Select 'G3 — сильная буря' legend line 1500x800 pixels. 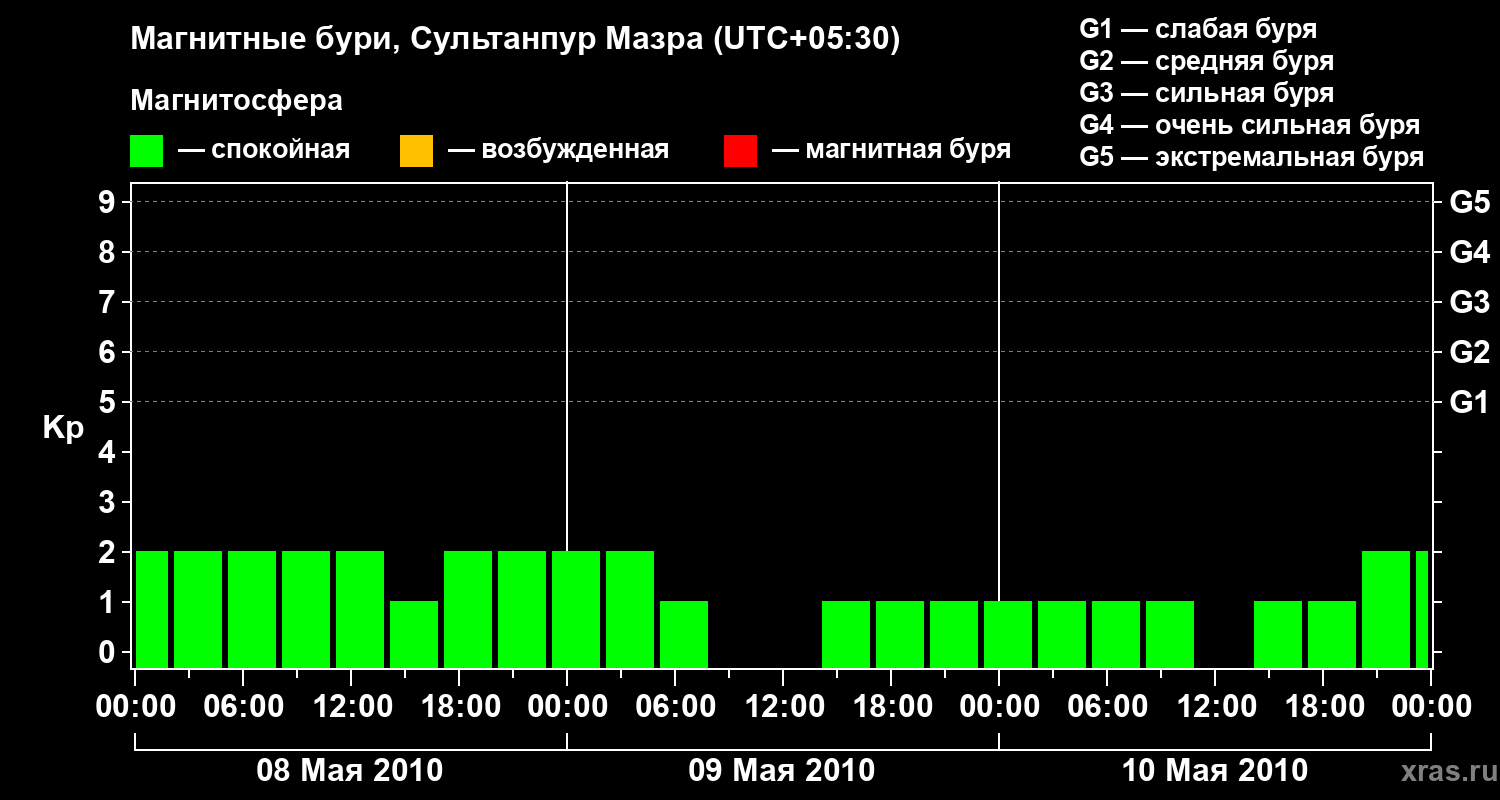pyautogui.click(x=1207, y=93)
